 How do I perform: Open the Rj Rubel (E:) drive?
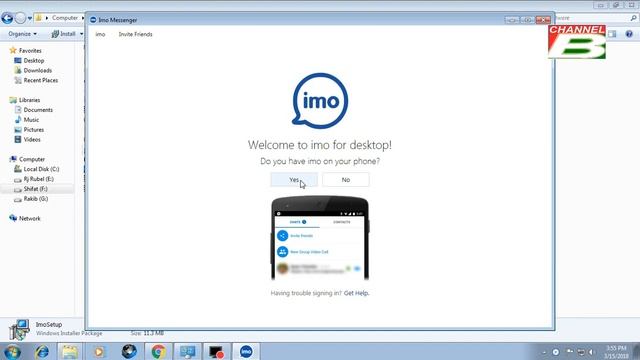(x=38, y=179)
